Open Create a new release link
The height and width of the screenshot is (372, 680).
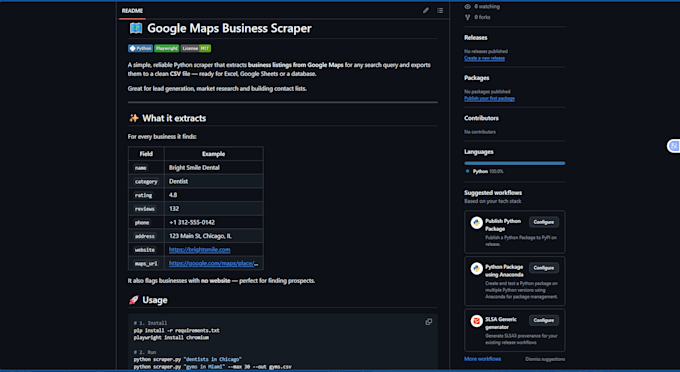click(x=484, y=58)
